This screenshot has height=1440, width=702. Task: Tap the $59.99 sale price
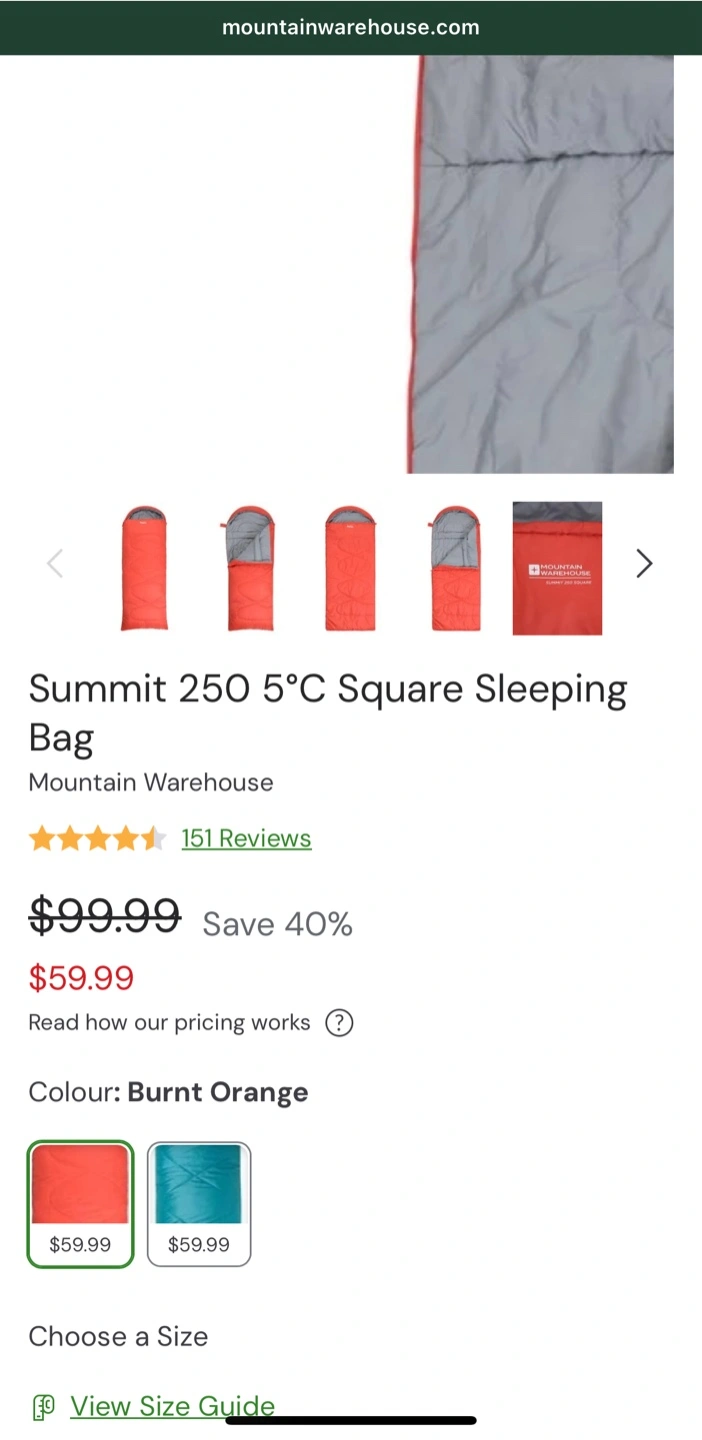(81, 978)
